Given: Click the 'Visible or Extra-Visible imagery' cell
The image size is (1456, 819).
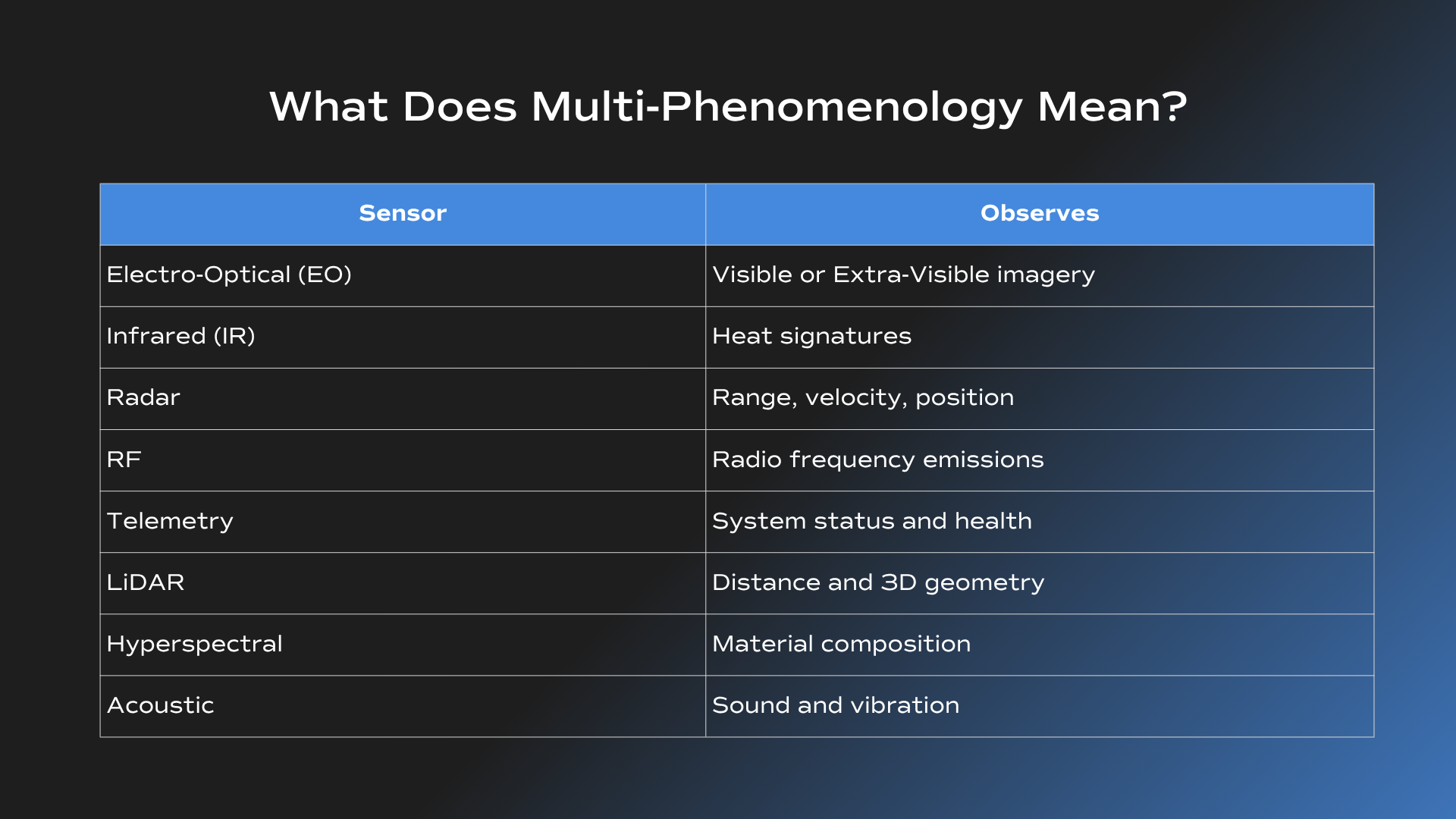Looking at the screenshot, I should tap(1040, 276).
